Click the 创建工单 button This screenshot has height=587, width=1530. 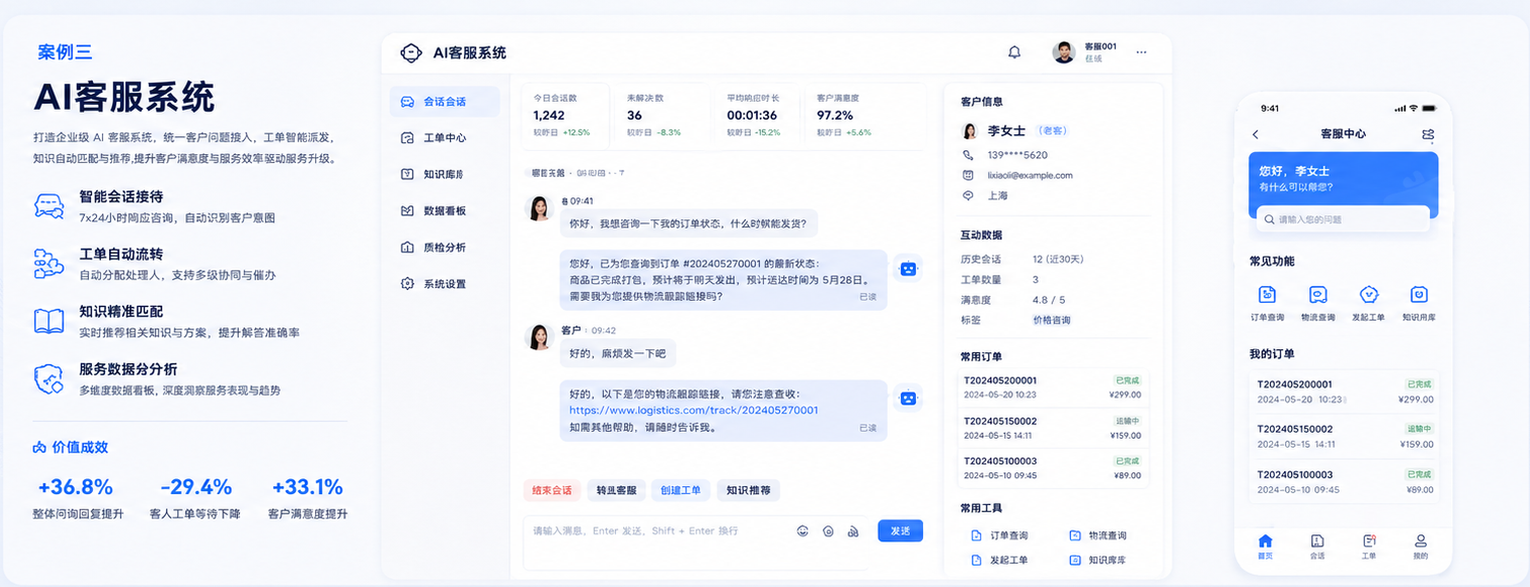tap(680, 490)
